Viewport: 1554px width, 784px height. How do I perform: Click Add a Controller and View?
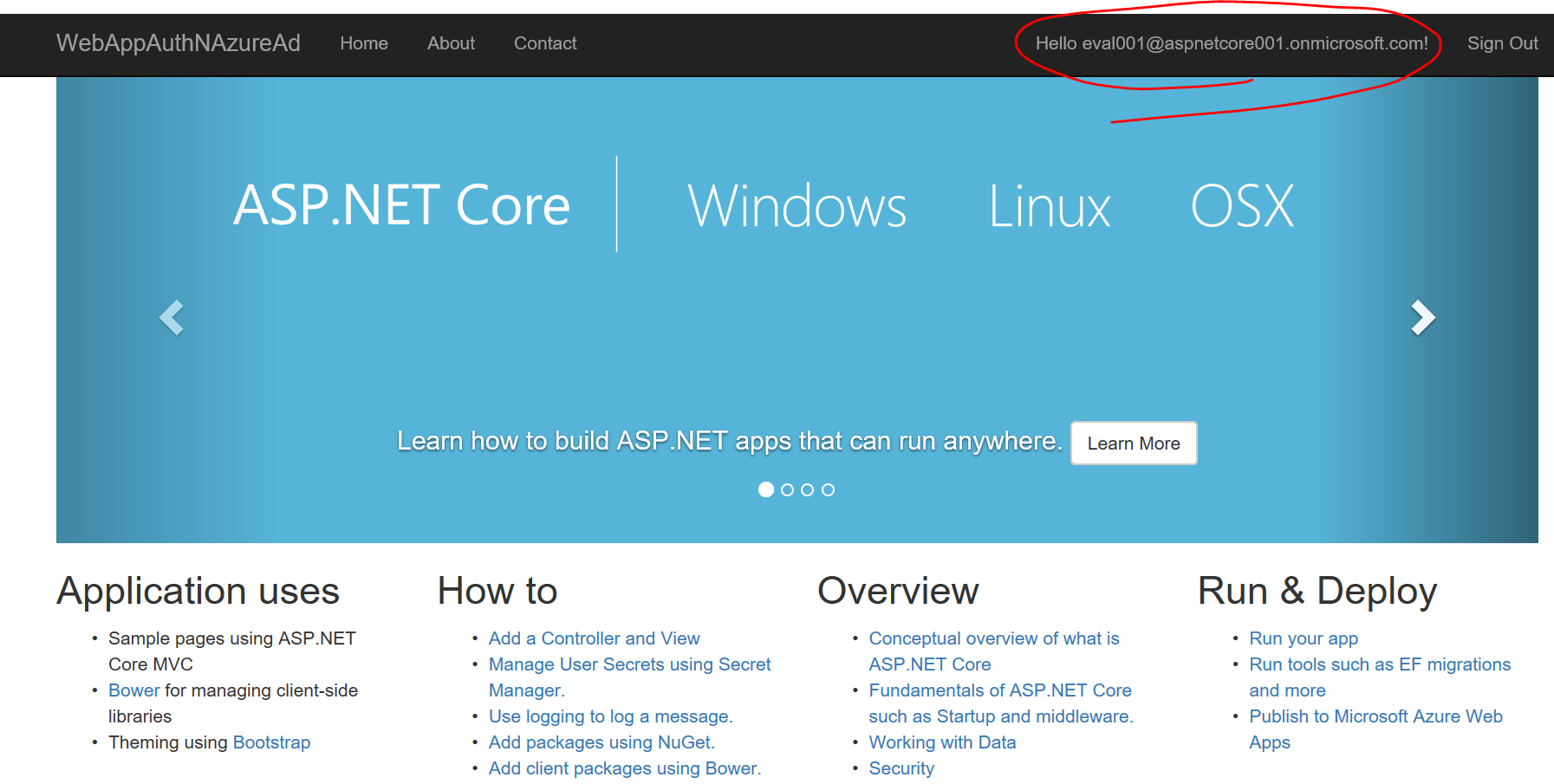pyautogui.click(x=595, y=638)
